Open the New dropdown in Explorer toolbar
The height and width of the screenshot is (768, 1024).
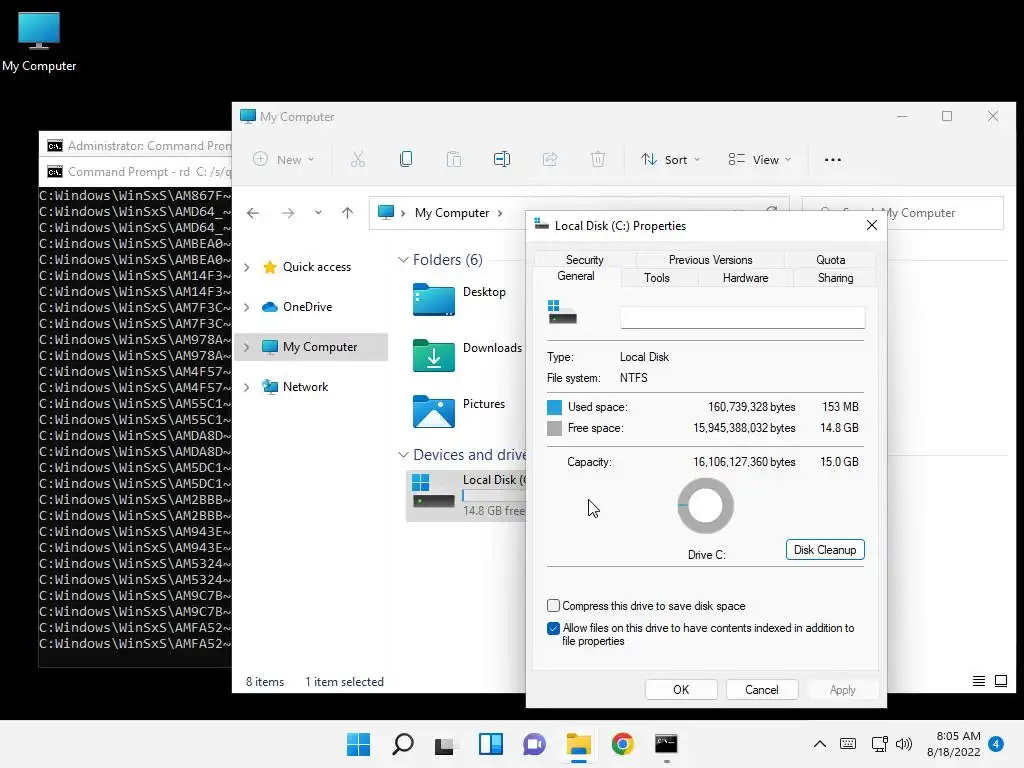point(283,159)
